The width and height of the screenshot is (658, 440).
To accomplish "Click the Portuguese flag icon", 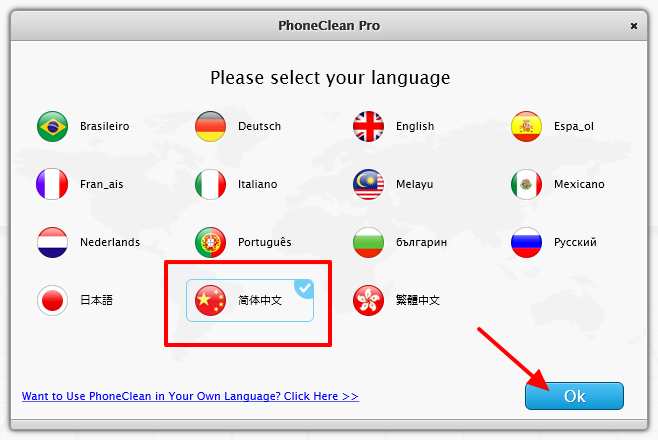I will [210, 242].
